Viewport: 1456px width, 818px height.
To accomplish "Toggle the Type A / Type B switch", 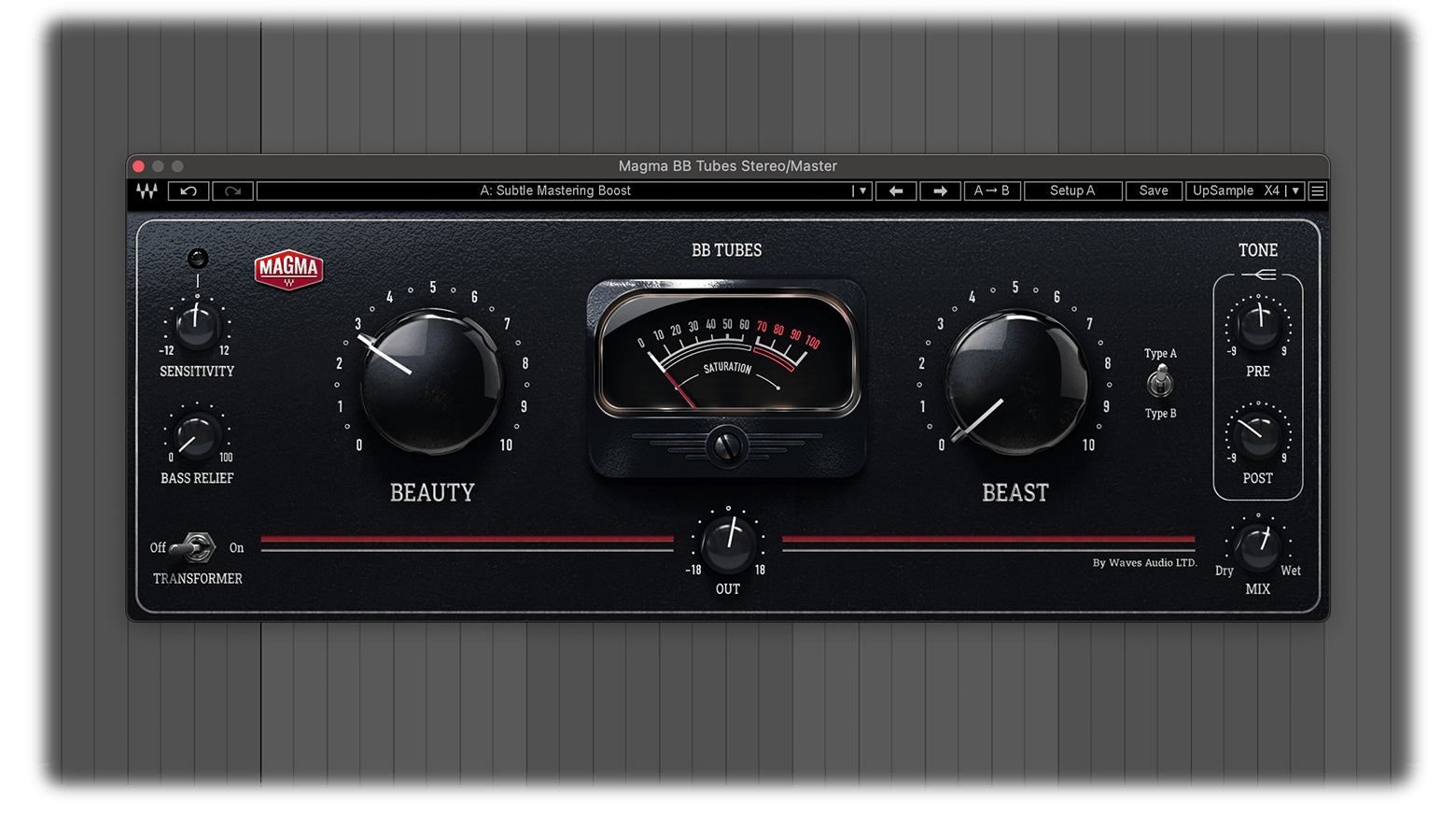I will point(1160,382).
